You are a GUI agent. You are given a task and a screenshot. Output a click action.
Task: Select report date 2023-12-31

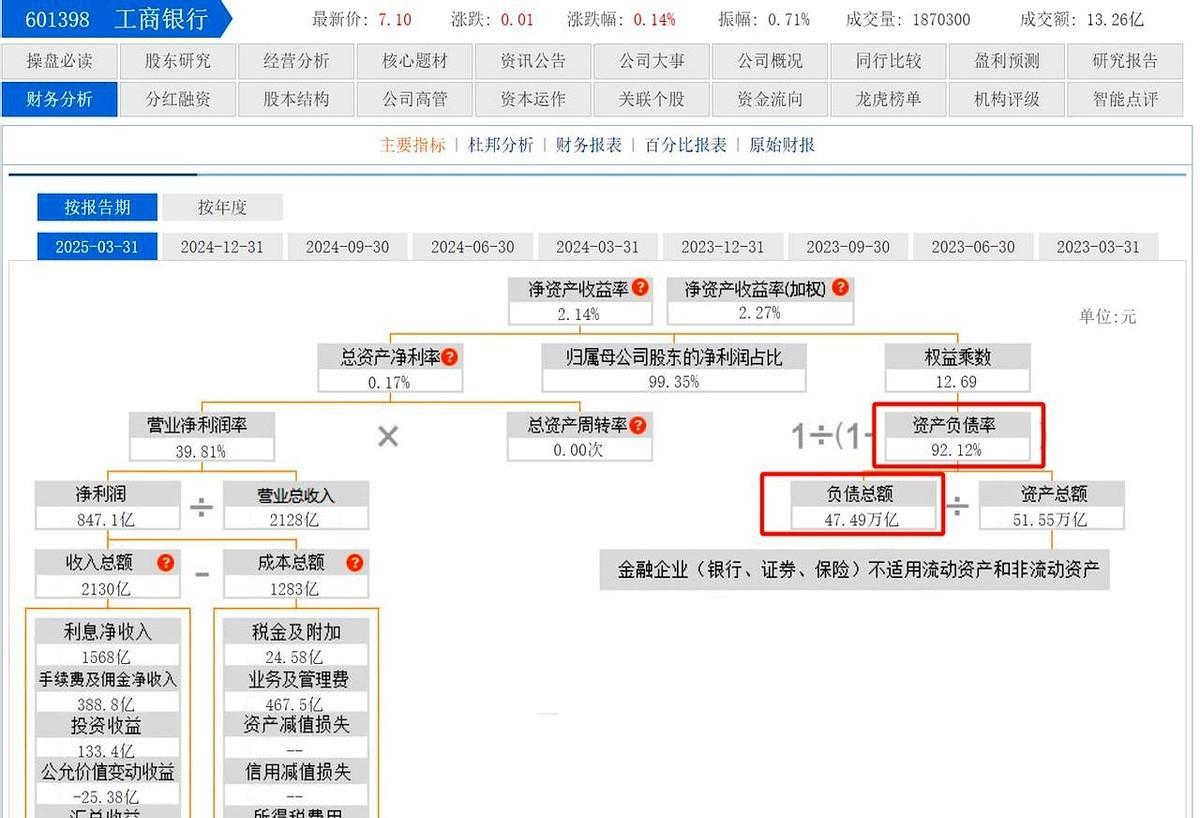(722, 247)
